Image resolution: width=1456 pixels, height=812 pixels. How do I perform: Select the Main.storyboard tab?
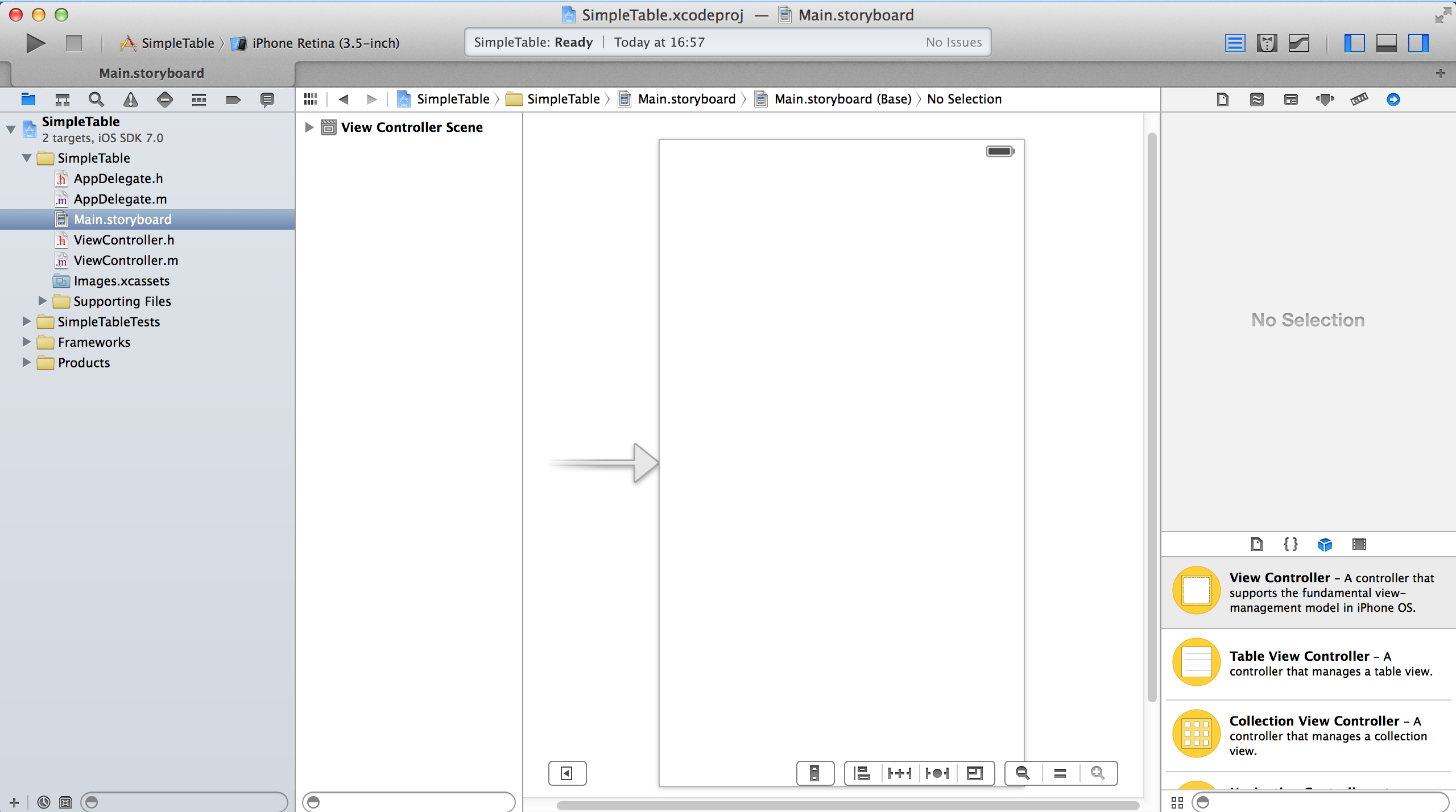point(151,73)
